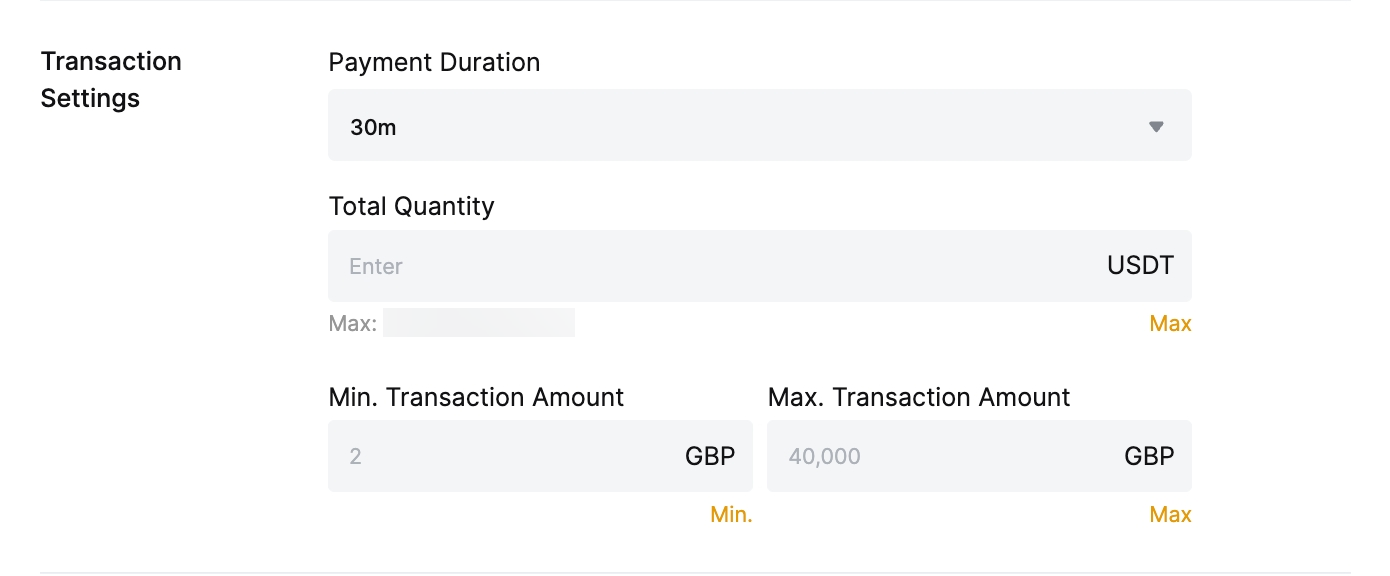Click the "2" placeholder in minimum amount
1390x576 pixels.
click(355, 457)
